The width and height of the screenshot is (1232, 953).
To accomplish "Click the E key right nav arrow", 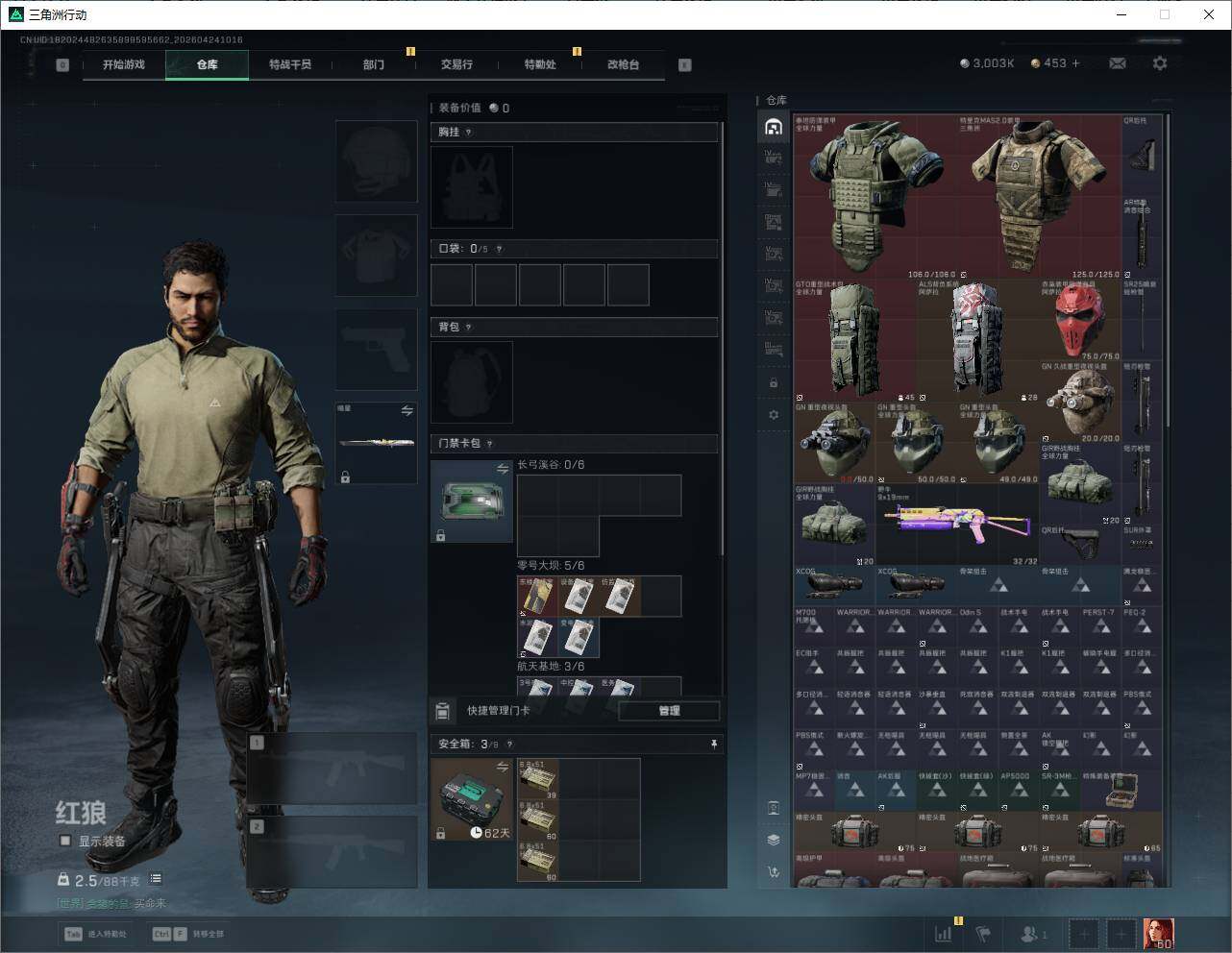I will (684, 65).
